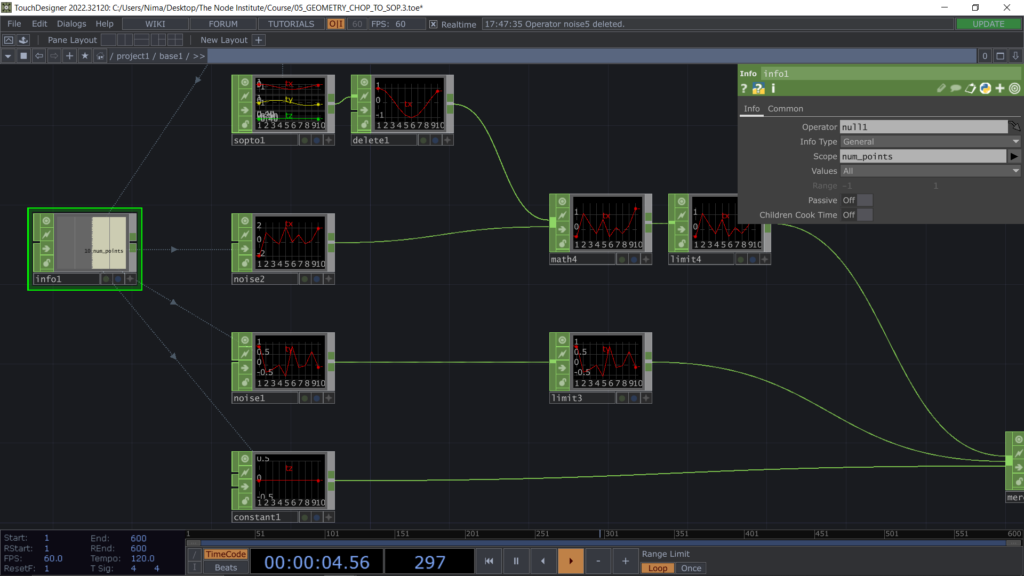
Task: Select the delete1 node viewer
Action: [409, 104]
